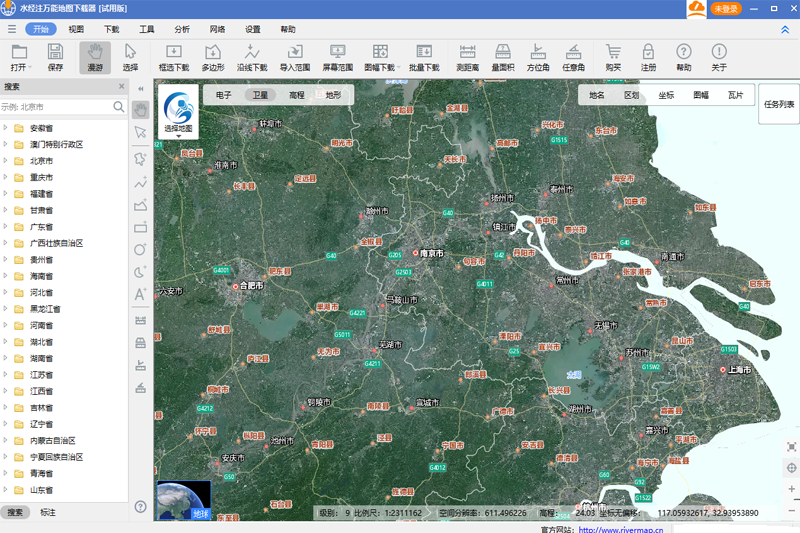Select the 框选下载 rectangle download tool
The width and height of the screenshot is (800, 533).
coord(172,57)
